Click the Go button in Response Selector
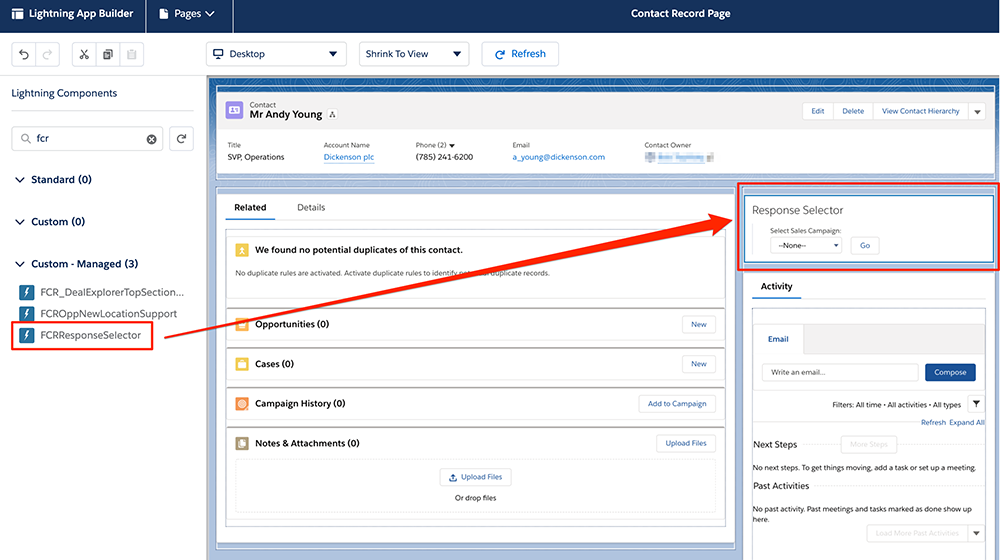The height and width of the screenshot is (560, 1000). (865, 246)
